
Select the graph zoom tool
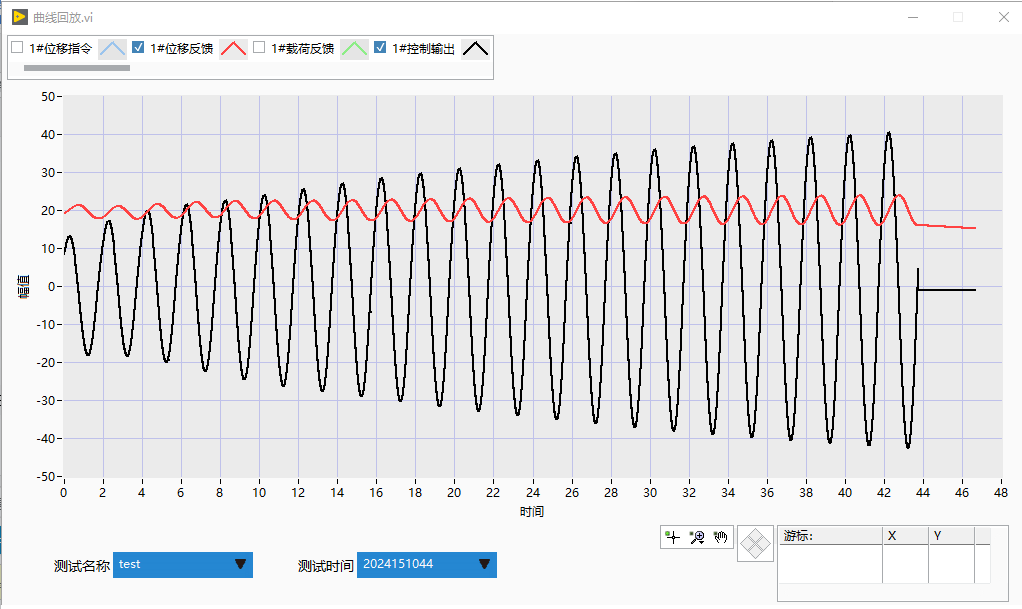pos(697,538)
